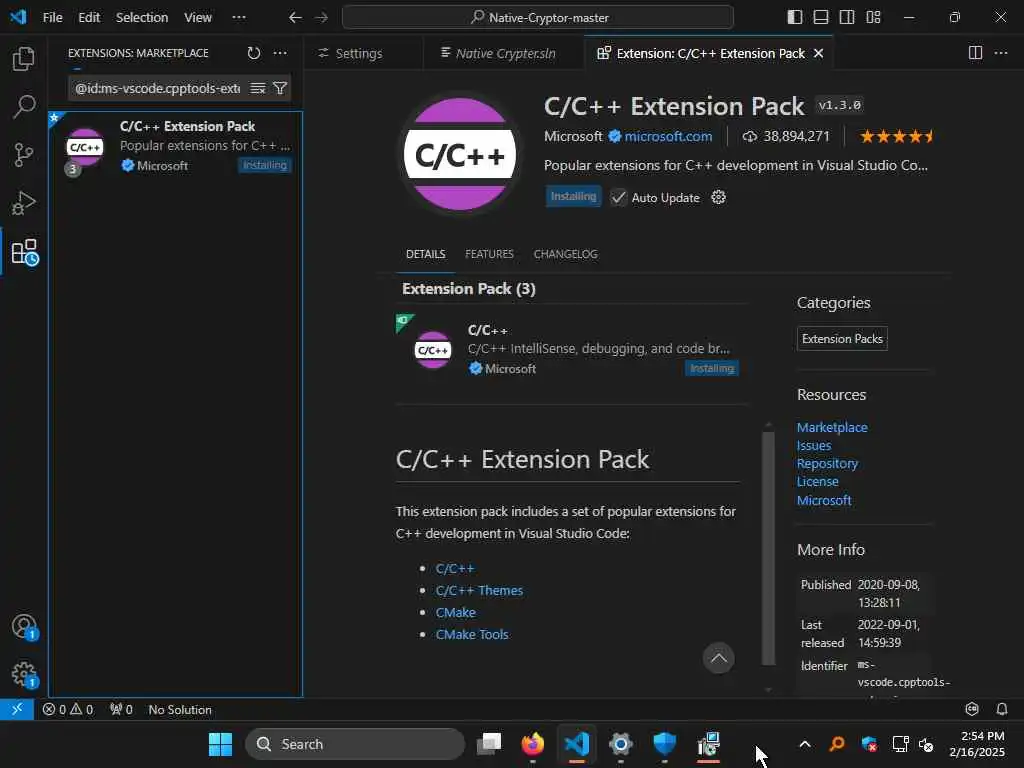Screen dimensions: 1024x768
Task: Open the View menu
Action: click(x=198, y=18)
